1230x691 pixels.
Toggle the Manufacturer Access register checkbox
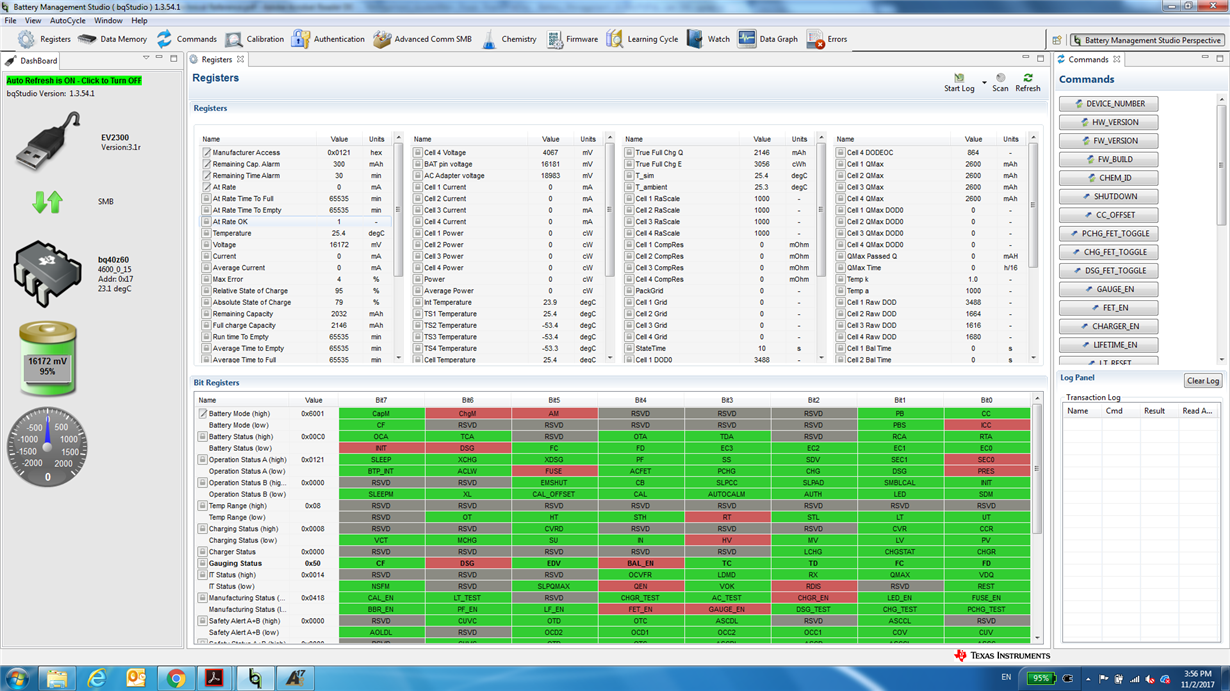206,153
